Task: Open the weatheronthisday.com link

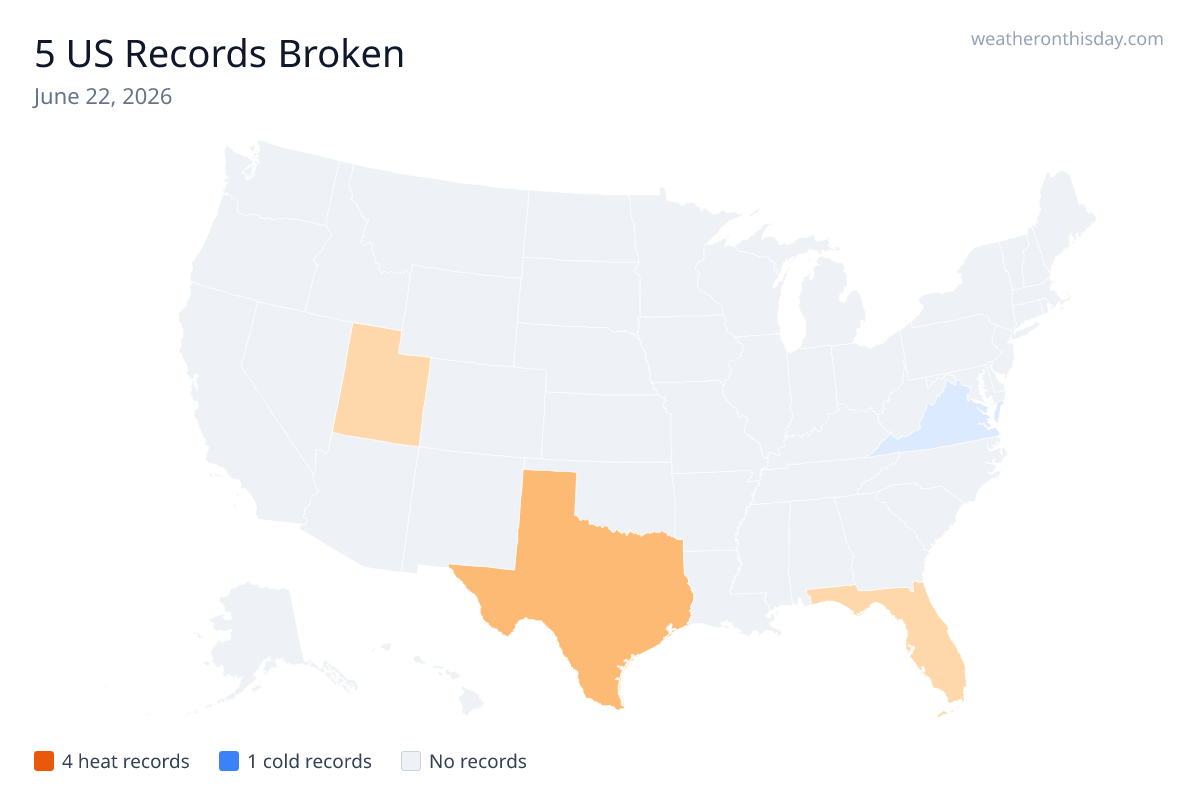Action: coord(1067,39)
